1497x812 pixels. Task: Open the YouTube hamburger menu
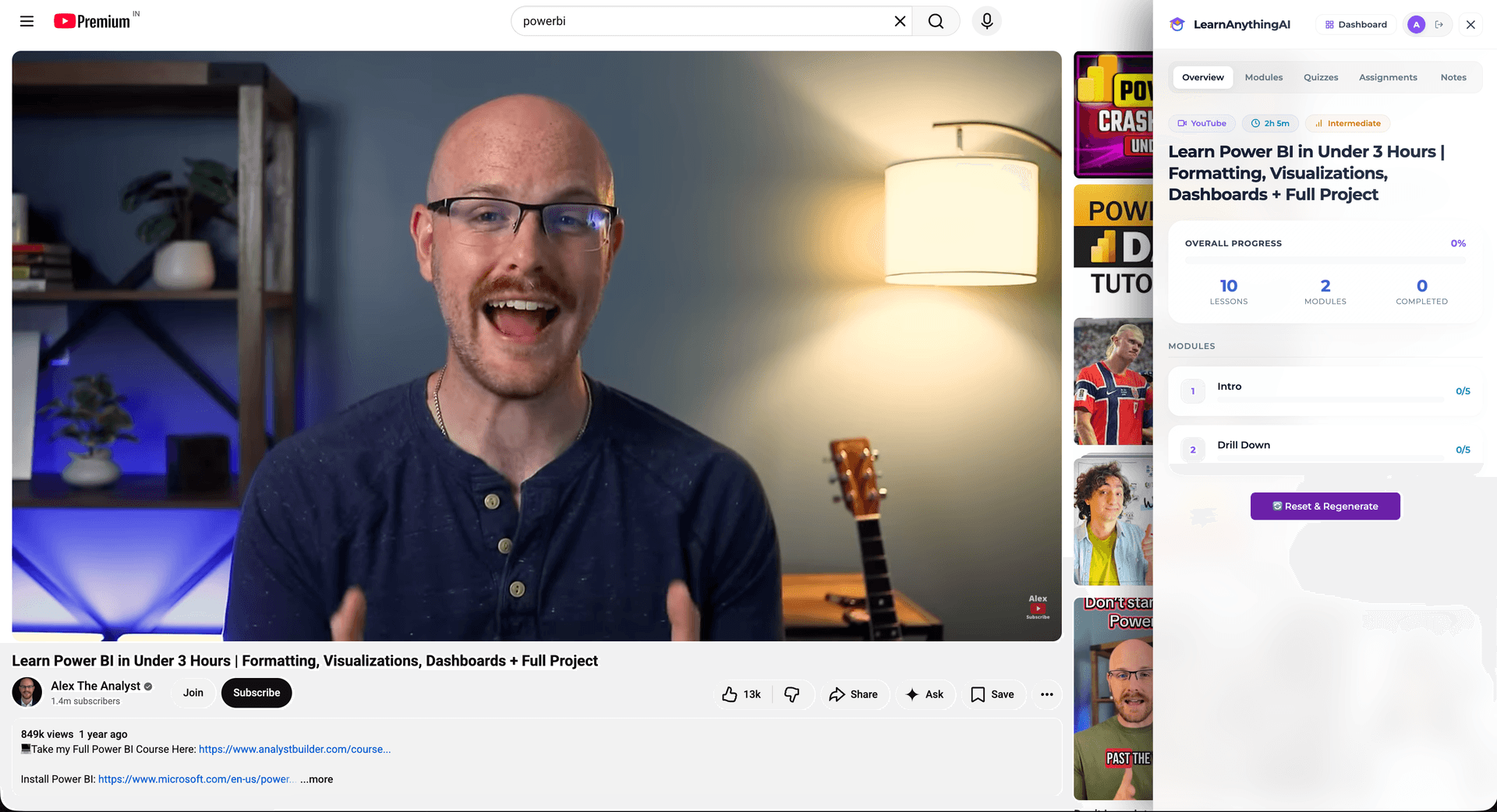(x=27, y=21)
